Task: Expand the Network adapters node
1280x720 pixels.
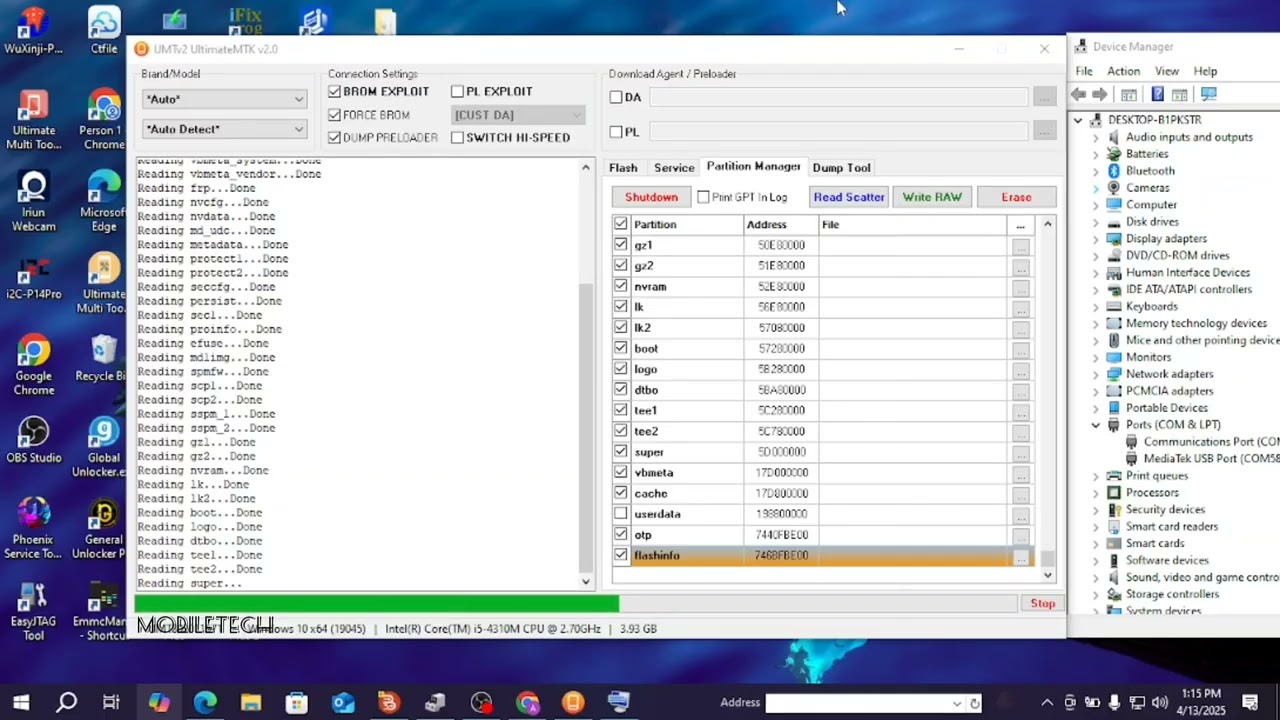Action: tap(1095, 374)
